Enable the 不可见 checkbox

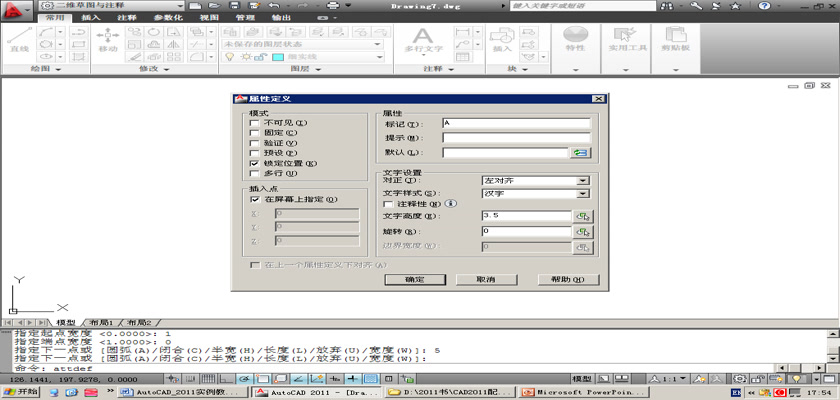[254, 123]
